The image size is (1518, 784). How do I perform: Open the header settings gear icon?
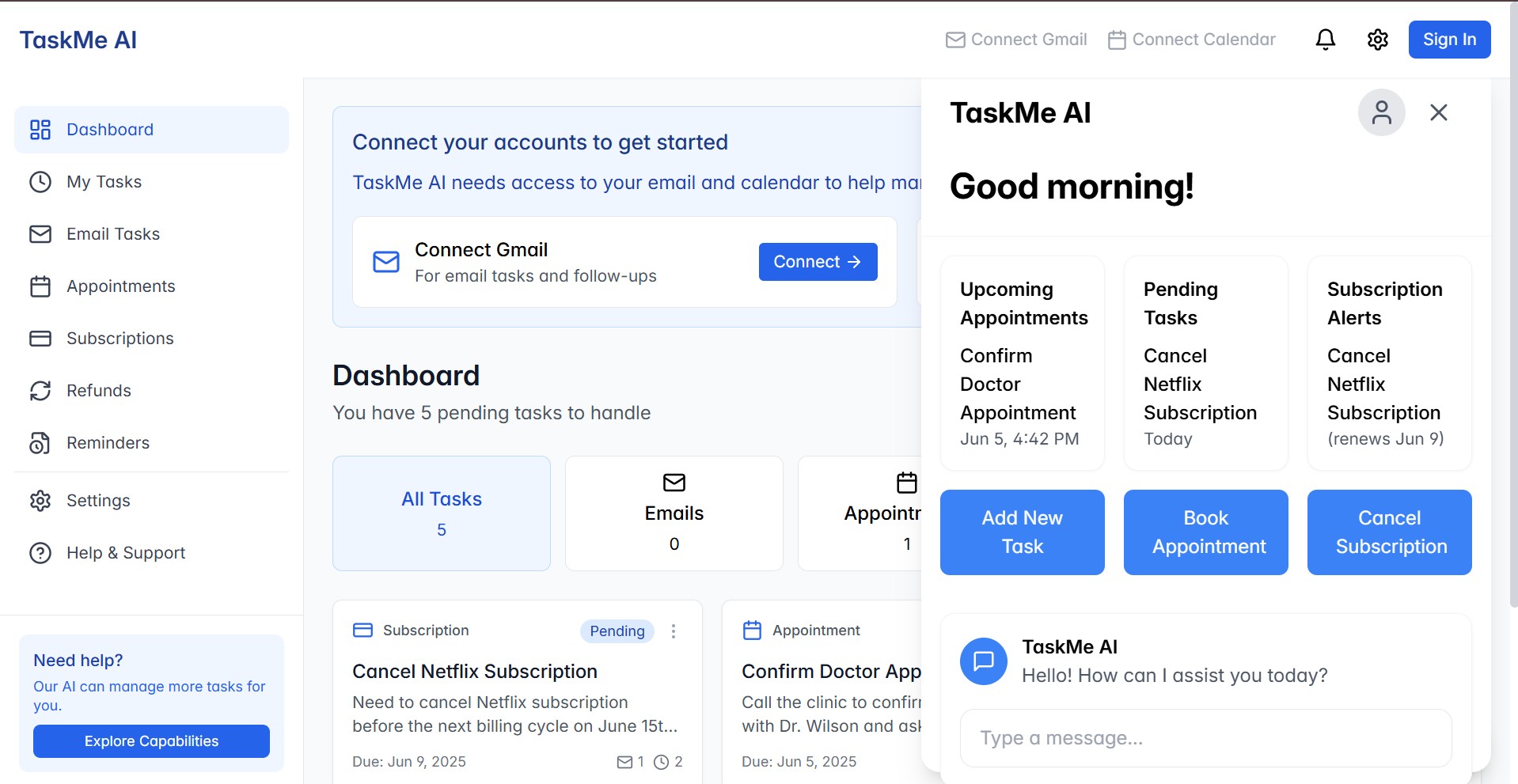[x=1378, y=40]
